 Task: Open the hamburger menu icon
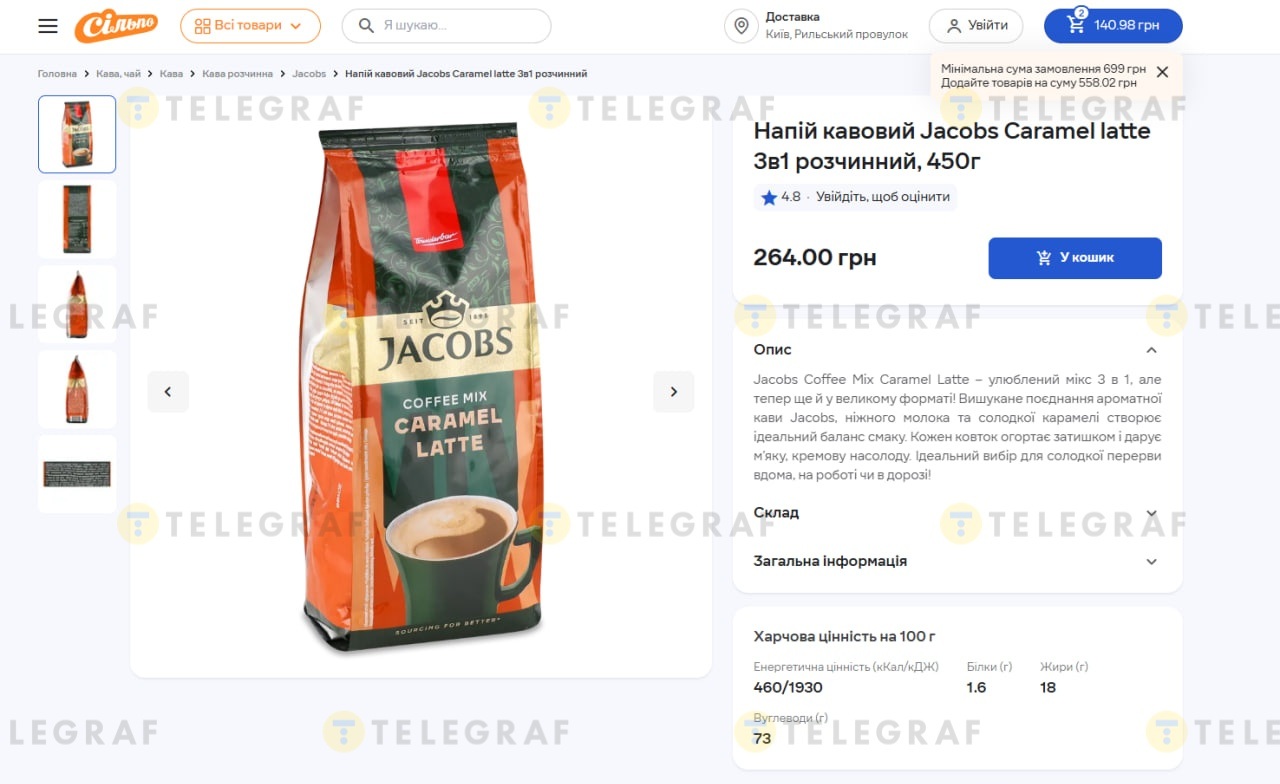48,26
